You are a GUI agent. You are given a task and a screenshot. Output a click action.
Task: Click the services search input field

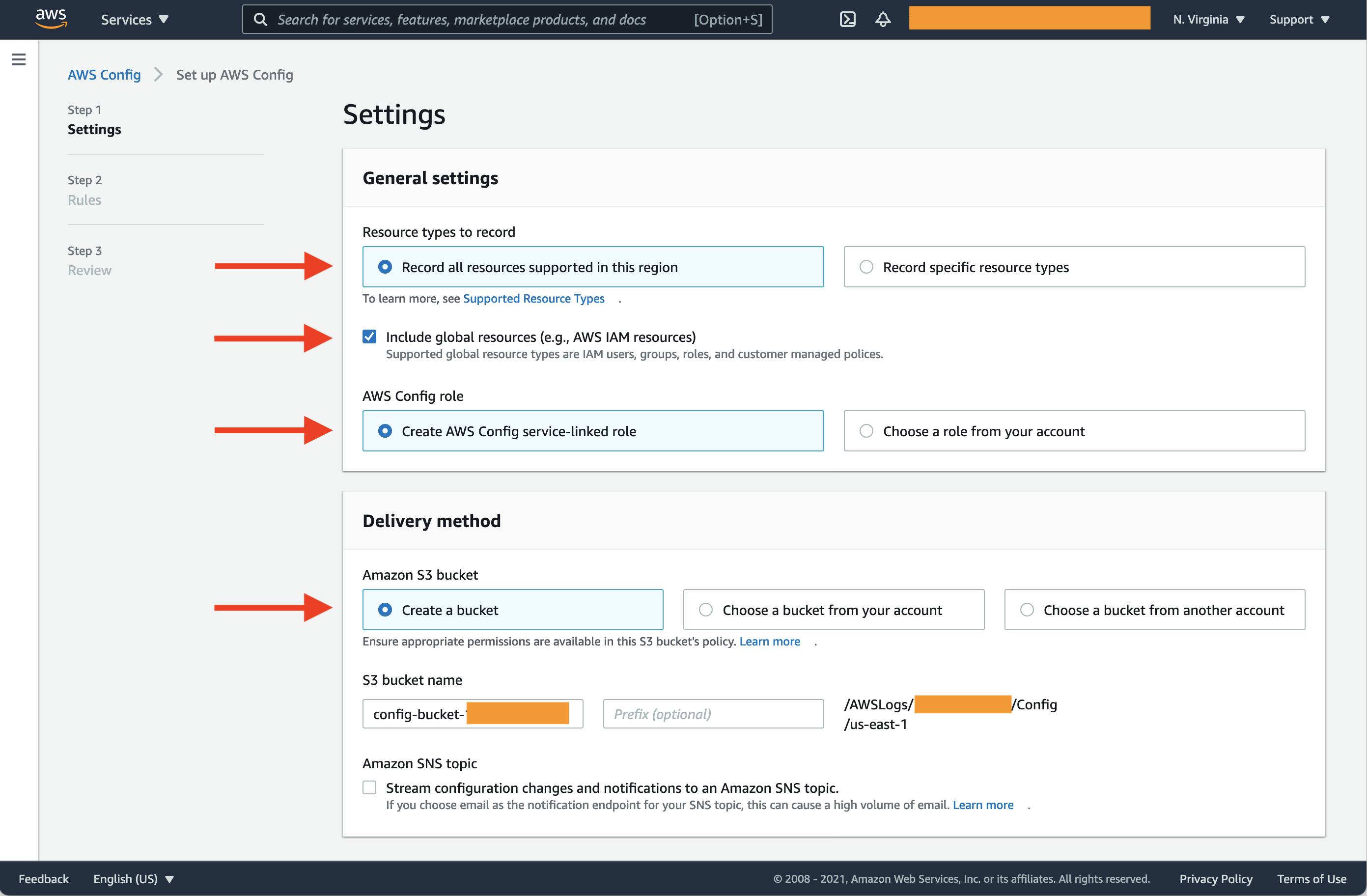click(x=507, y=20)
